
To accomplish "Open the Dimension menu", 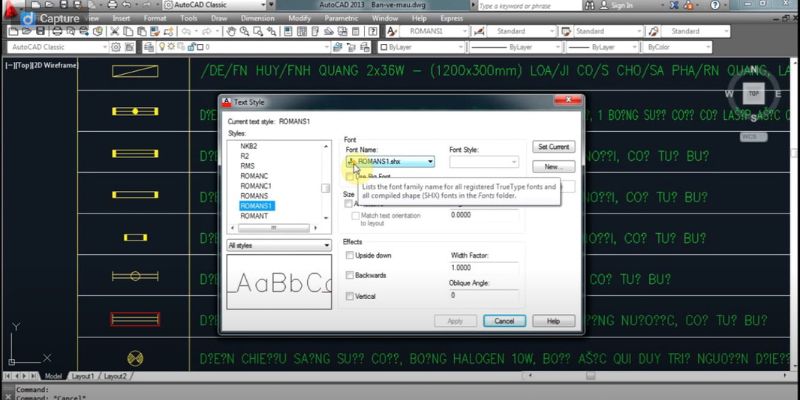I will tap(257, 18).
